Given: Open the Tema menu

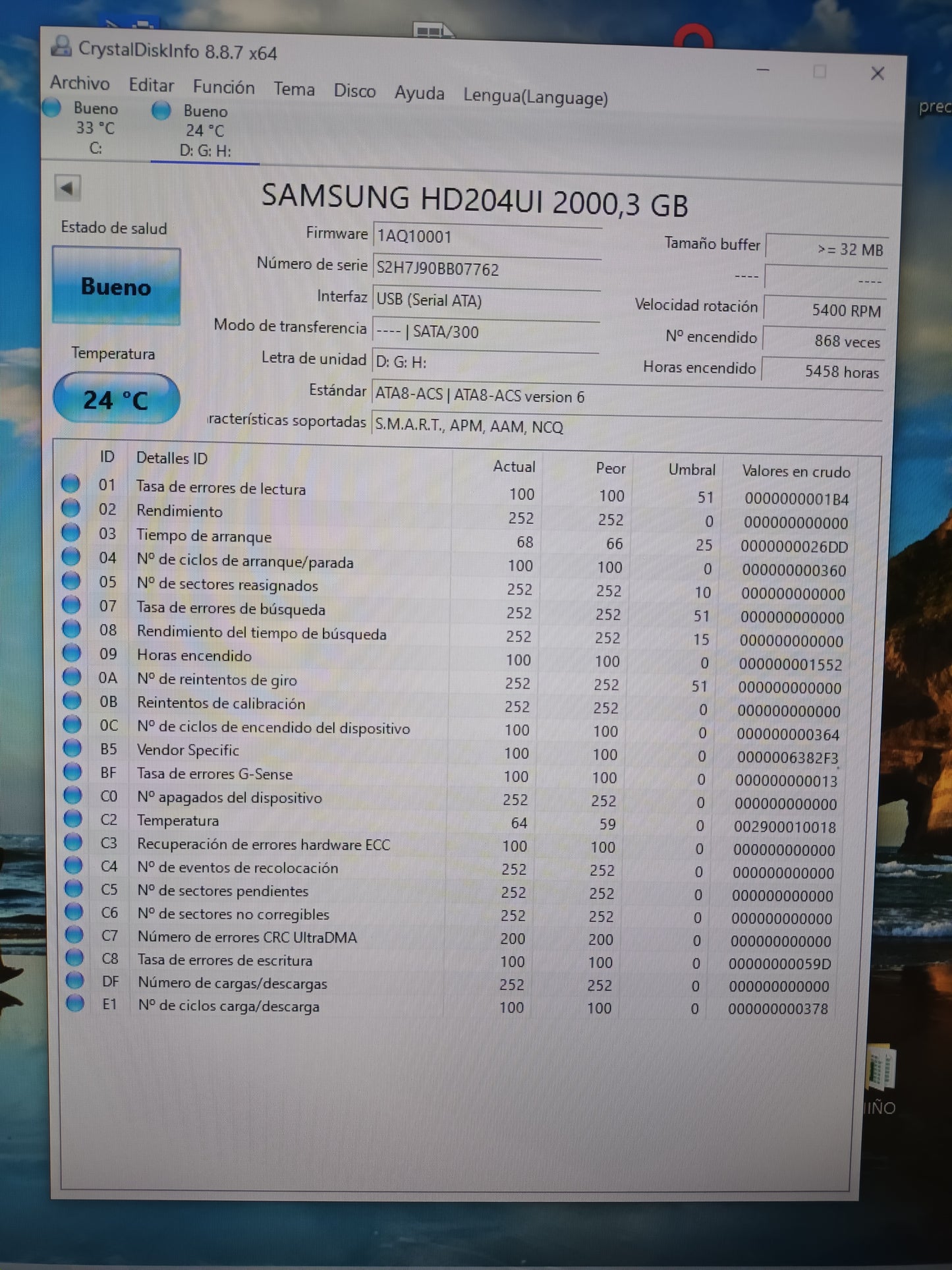Looking at the screenshot, I should [x=294, y=89].
